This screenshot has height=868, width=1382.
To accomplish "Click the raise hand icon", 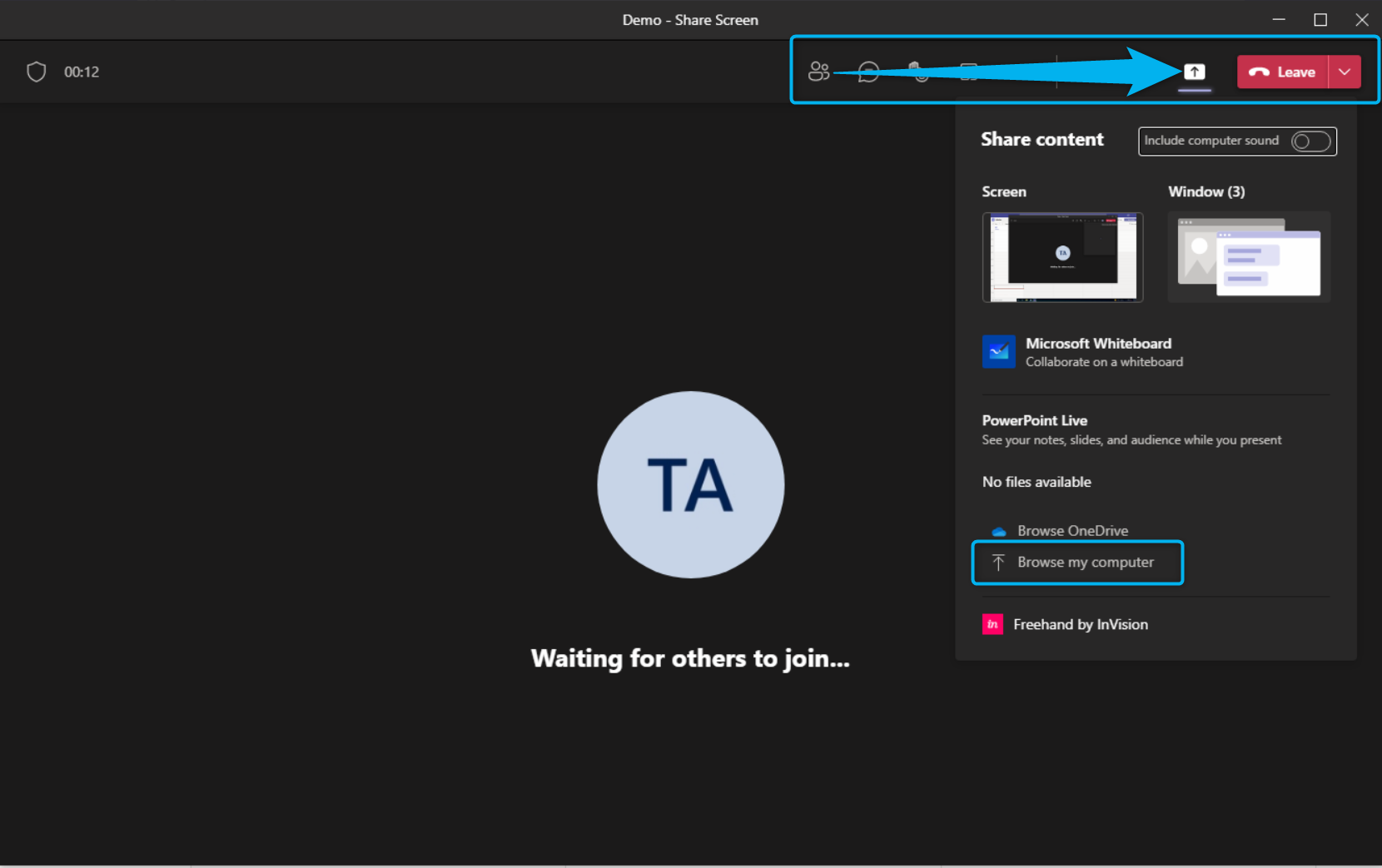I will point(919,72).
